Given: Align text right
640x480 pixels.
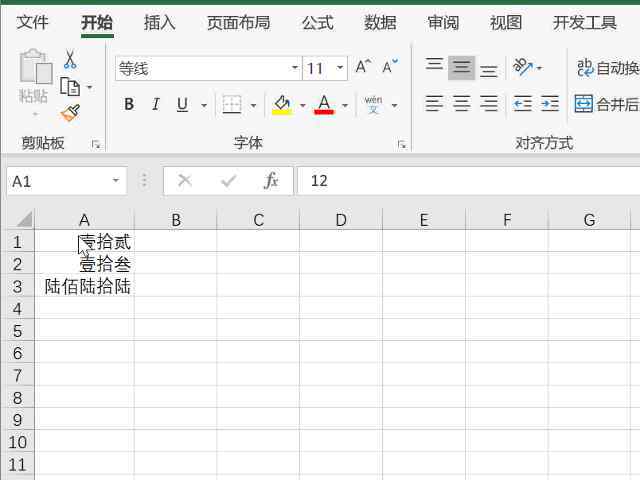Looking at the screenshot, I should [489, 103].
